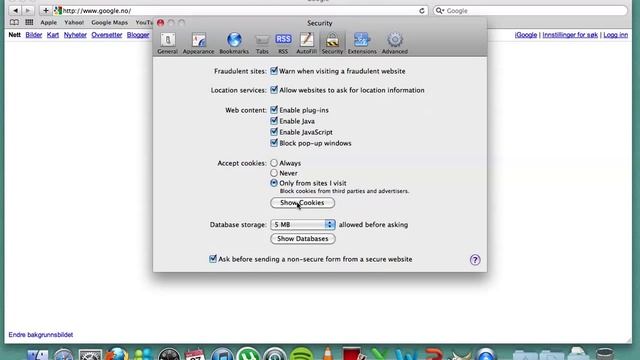
Task: Toggle Block pop-up windows
Action: point(274,143)
